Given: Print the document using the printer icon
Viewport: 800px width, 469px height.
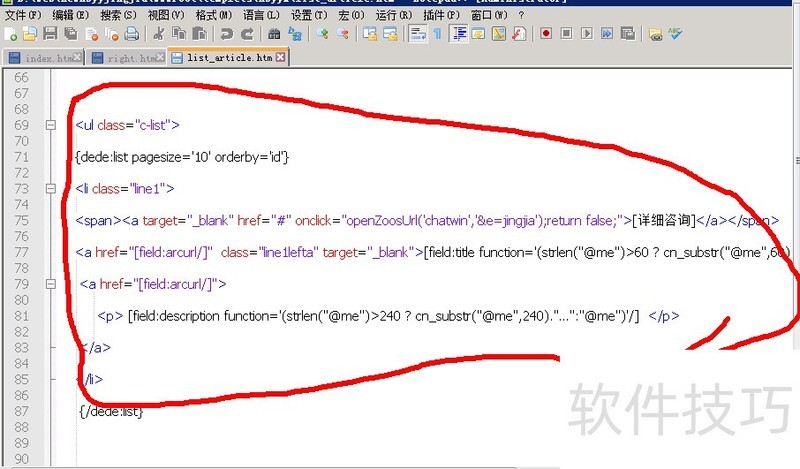Looking at the screenshot, I should 132,34.
